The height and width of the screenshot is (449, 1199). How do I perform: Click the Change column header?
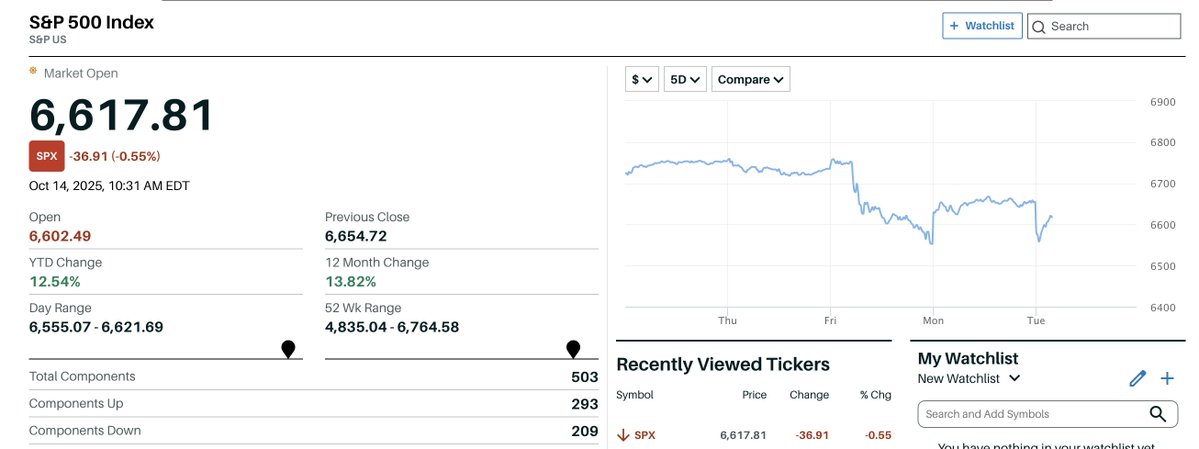(809, 395)
